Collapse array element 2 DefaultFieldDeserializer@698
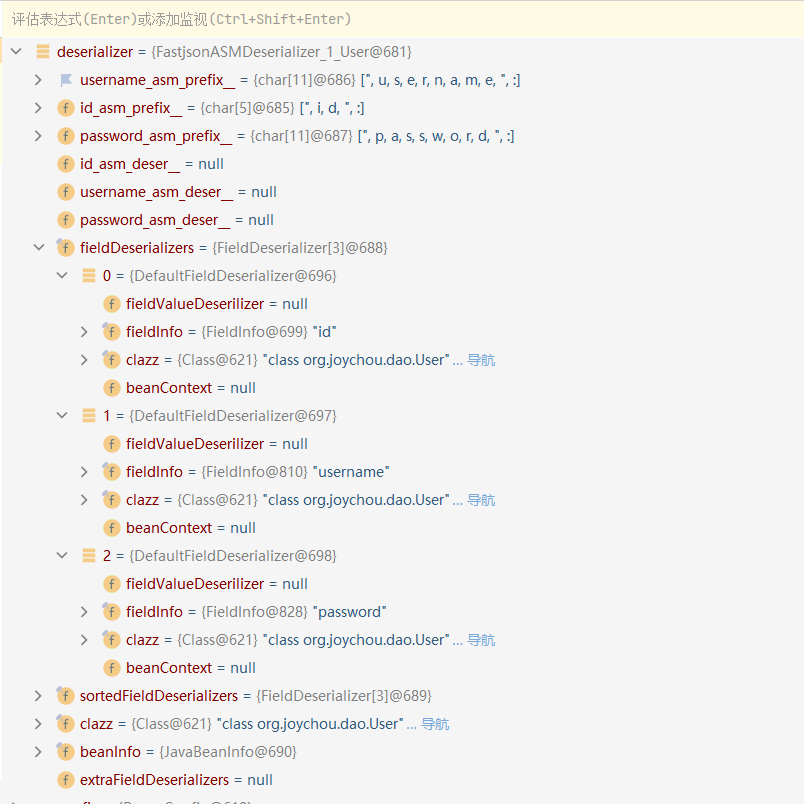804x804 pixels. pyautogui.click(x=62, y=556)
